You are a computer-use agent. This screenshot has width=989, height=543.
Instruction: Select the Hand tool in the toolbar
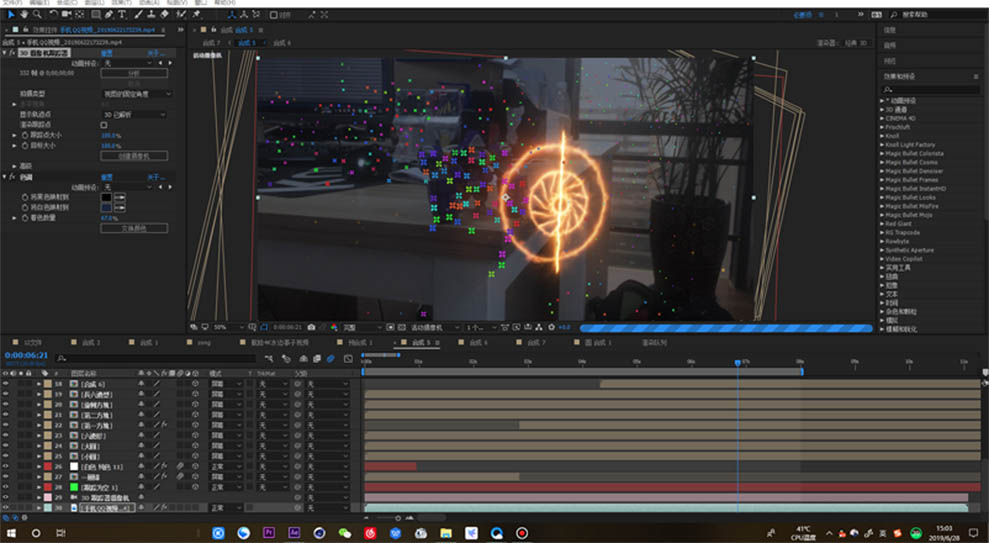coord(24,15)
